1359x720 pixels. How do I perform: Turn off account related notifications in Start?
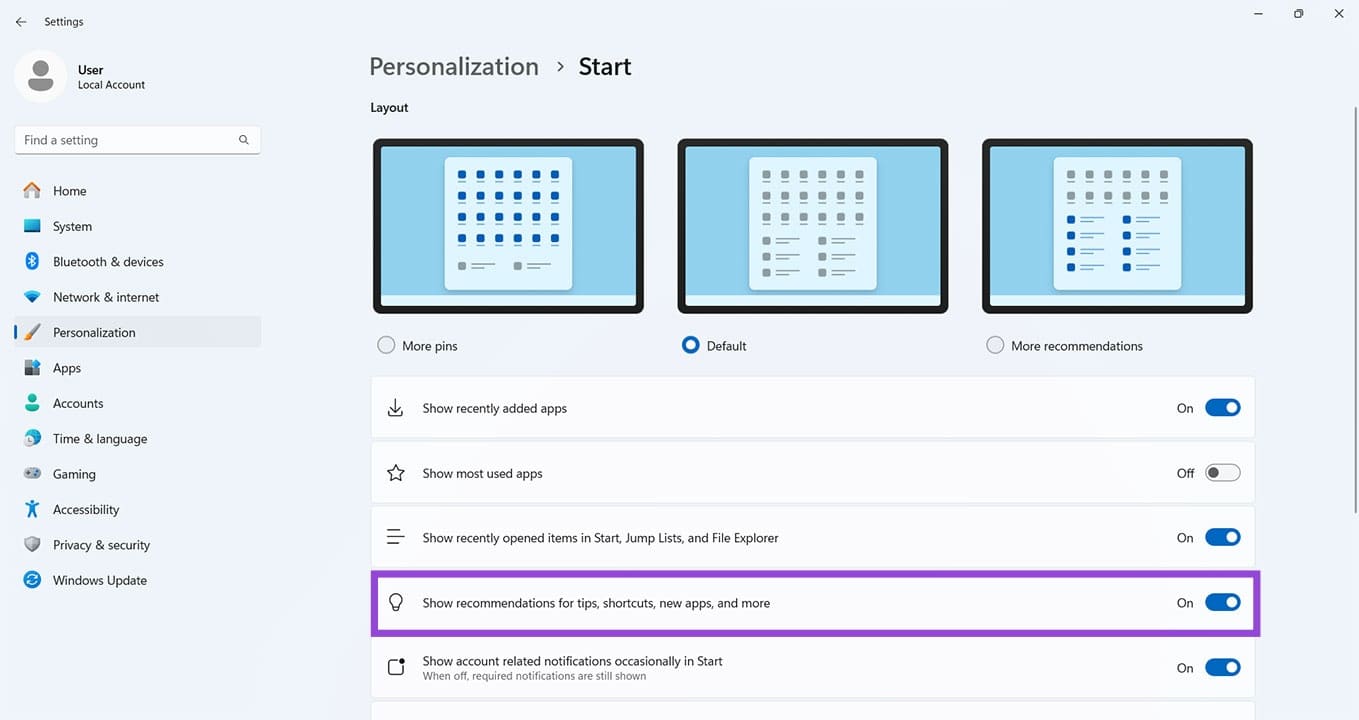click(1222, 667)
